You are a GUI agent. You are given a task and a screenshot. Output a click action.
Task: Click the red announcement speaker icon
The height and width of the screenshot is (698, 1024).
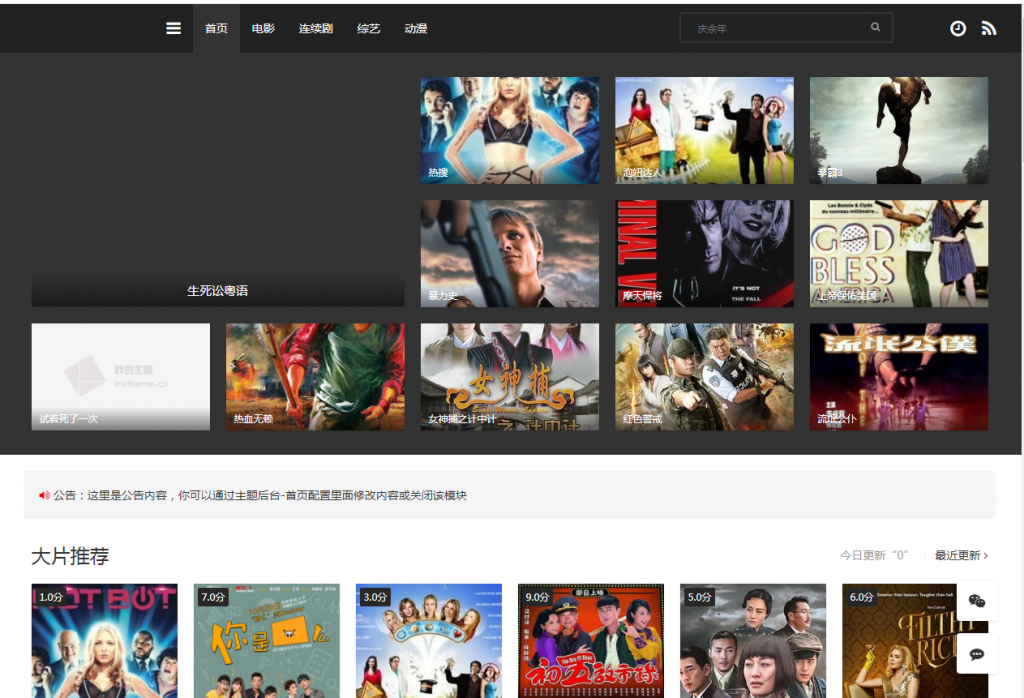coord(44,495)
